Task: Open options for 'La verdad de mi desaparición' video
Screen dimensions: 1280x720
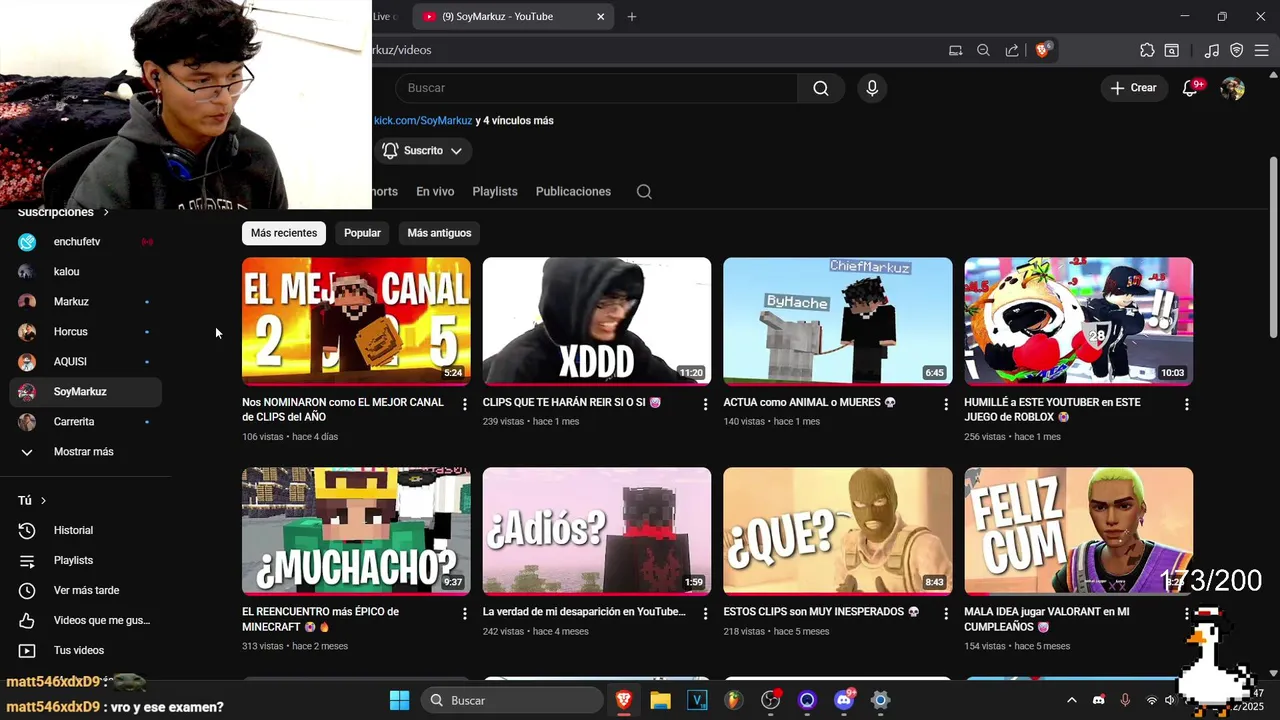Action: (x=705, y=613)
